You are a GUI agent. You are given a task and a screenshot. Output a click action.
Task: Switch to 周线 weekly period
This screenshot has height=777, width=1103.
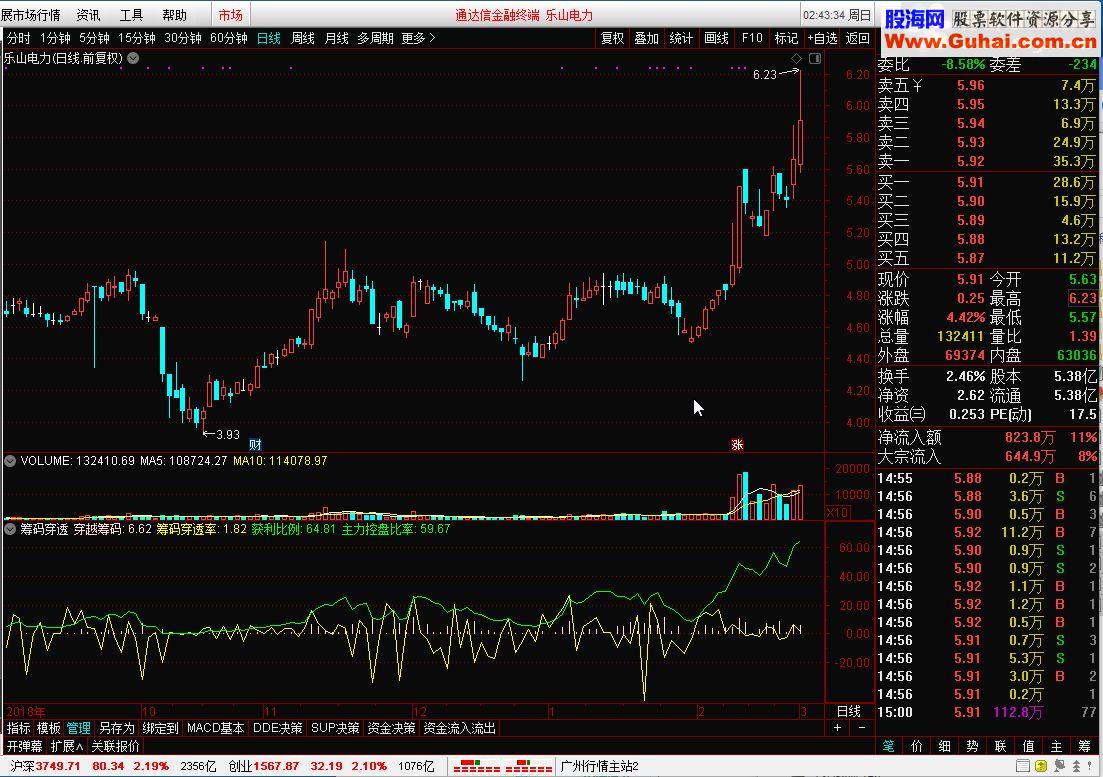tap(302, 38)
